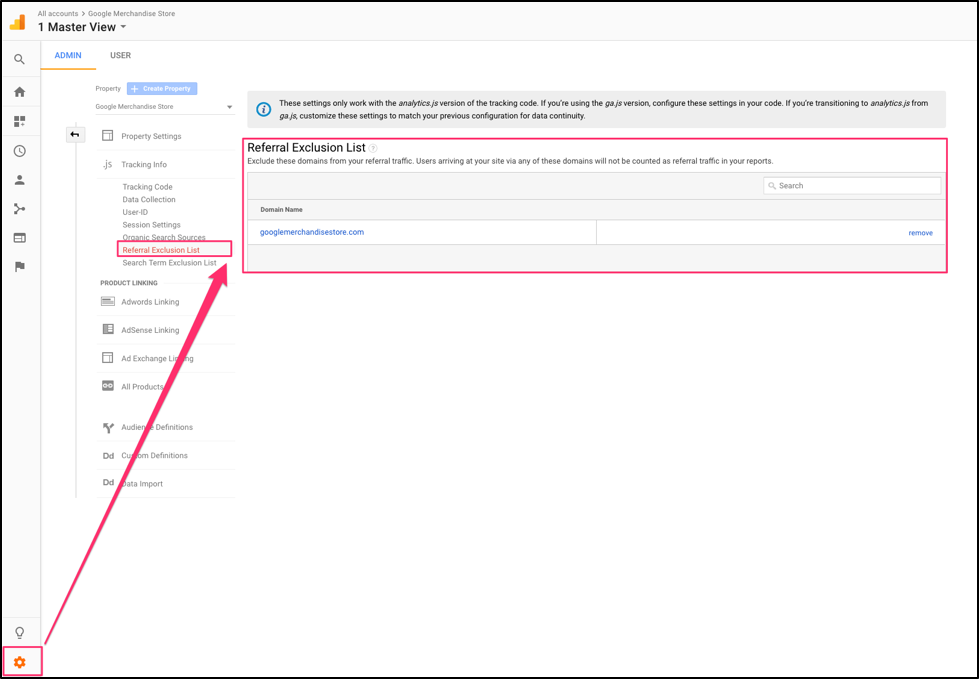Select Organic Search Sources item
979x679 pixels.
tap(164, 237)
